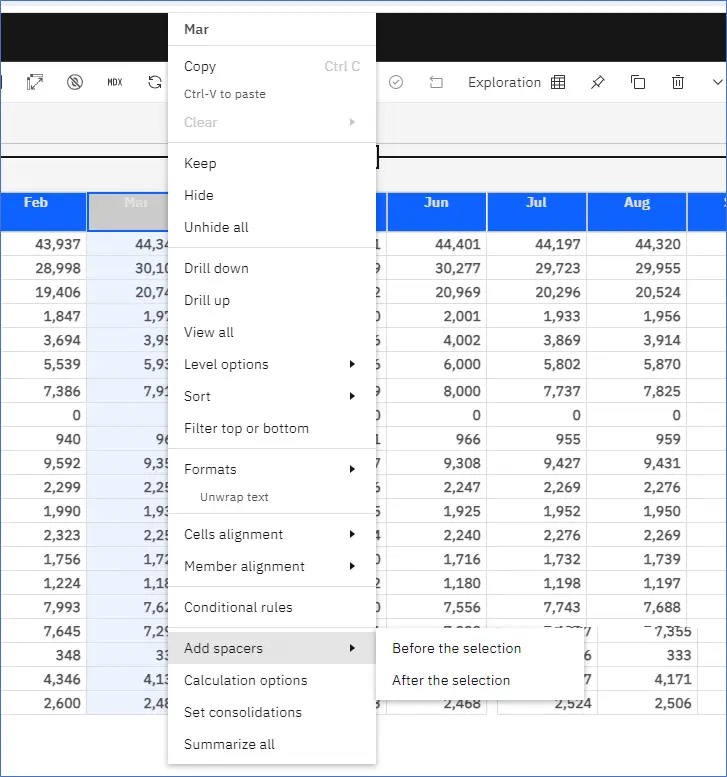Select the Jun column header
The image size is (727, 777).
point(437,212)
